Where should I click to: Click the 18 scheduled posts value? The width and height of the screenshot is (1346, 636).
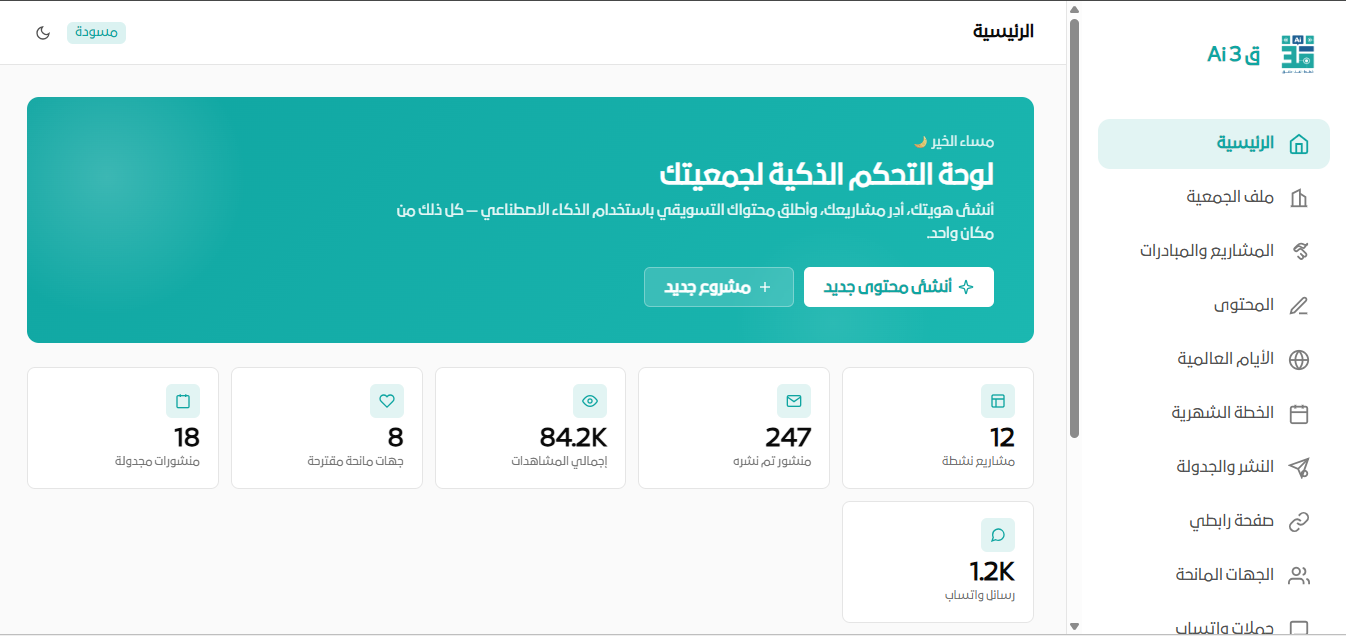pos(187,438)
